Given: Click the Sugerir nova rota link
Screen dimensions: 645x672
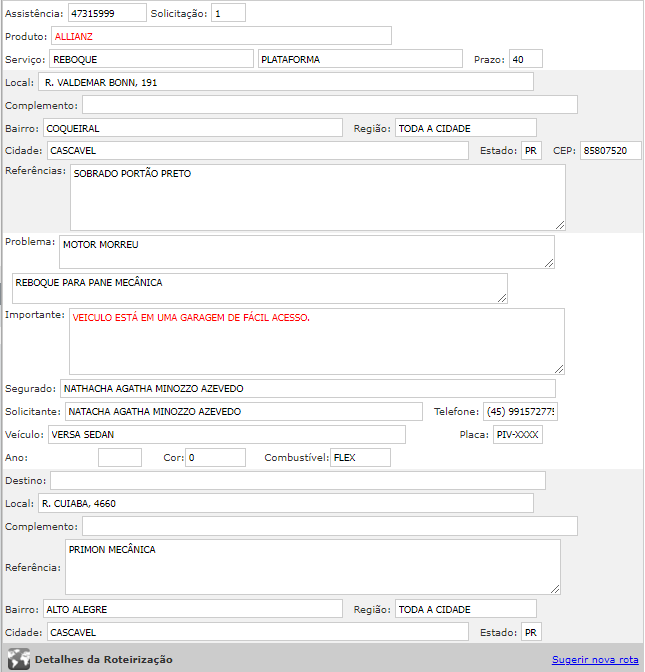Looking at the screenshot, I should coord(594,660).
